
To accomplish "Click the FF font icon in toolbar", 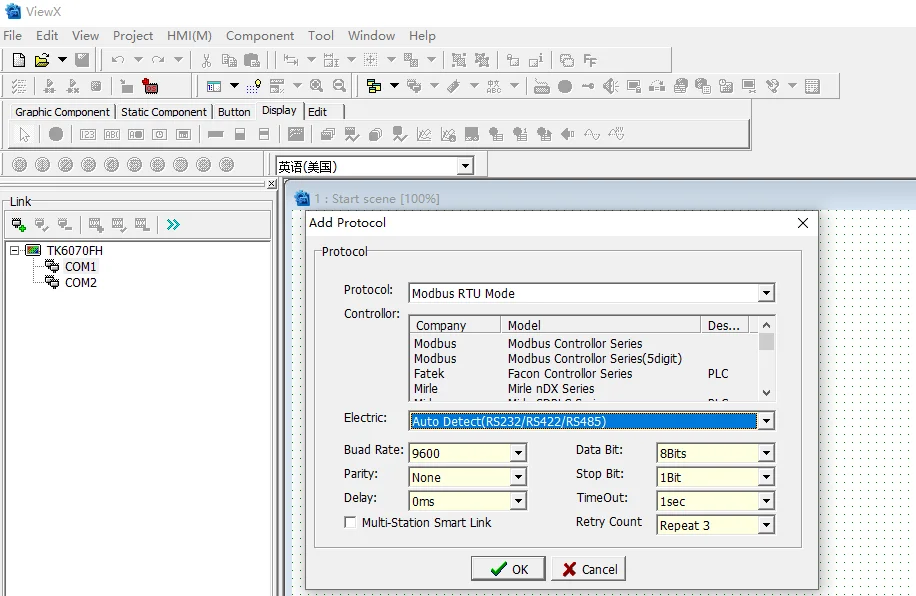I will [x=590, y=60].
